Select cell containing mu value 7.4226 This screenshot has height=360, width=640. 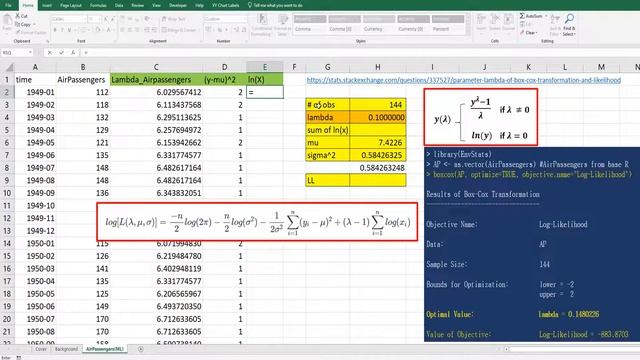click(x=378, y=142)
